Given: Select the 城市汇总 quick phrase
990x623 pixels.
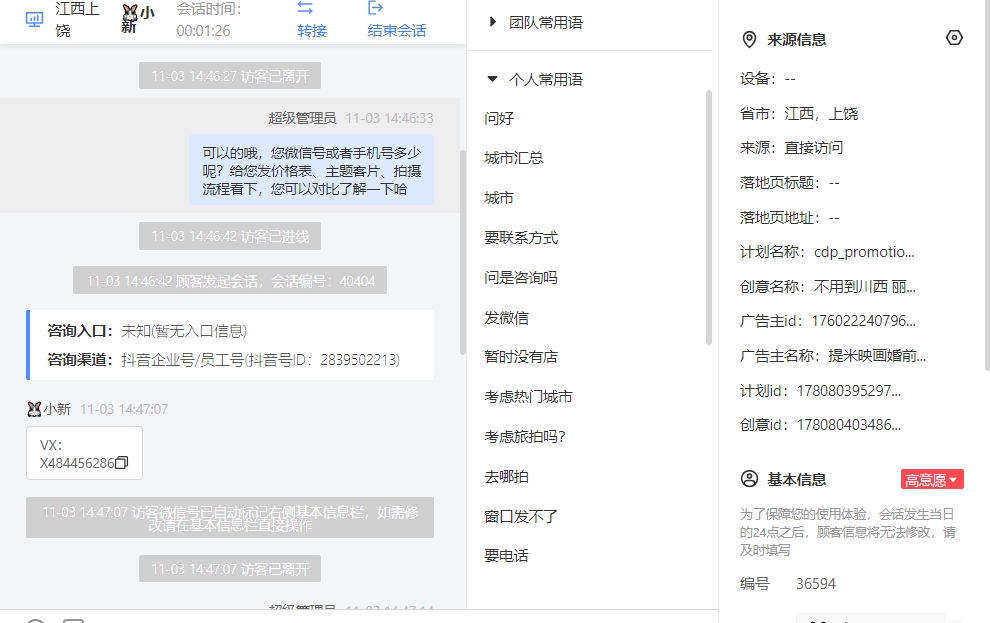Looking at the screenshot, I should [513, 158].
